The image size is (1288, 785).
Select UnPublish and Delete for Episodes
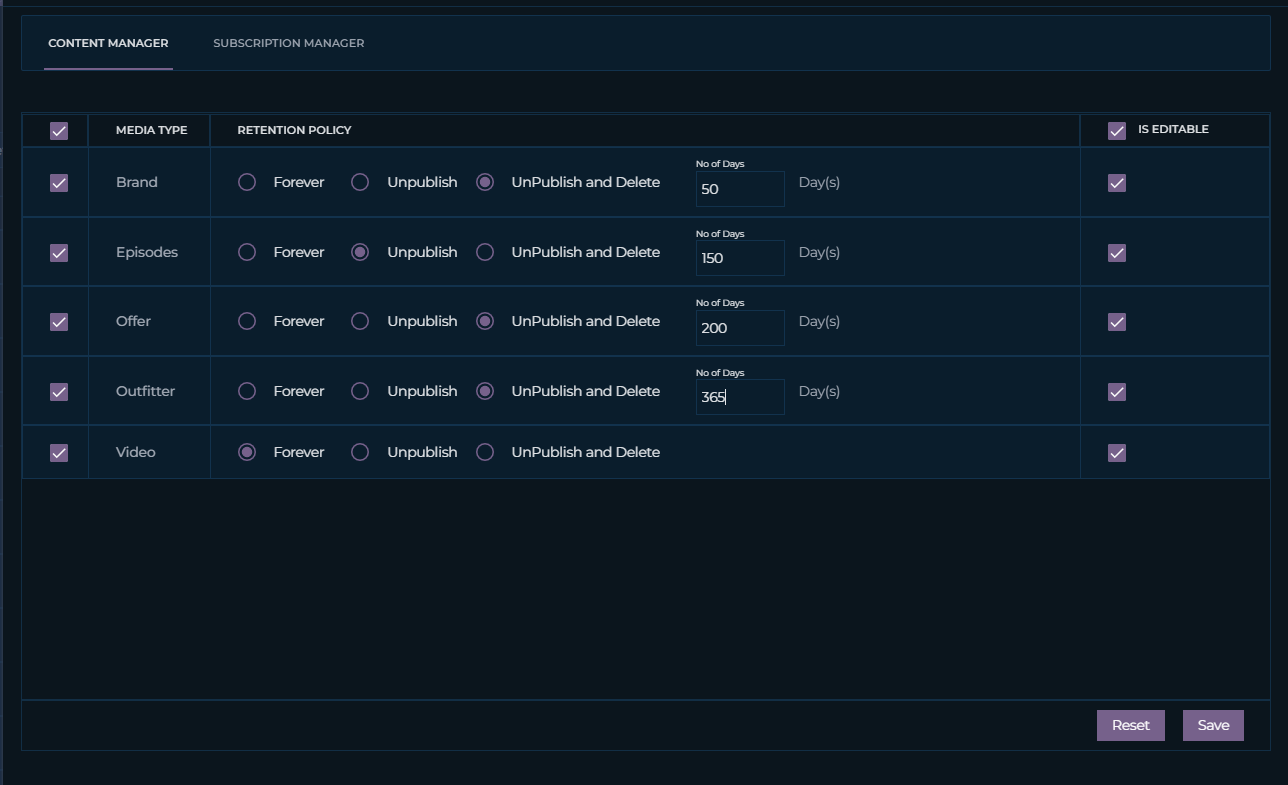(x=485, y=252)
